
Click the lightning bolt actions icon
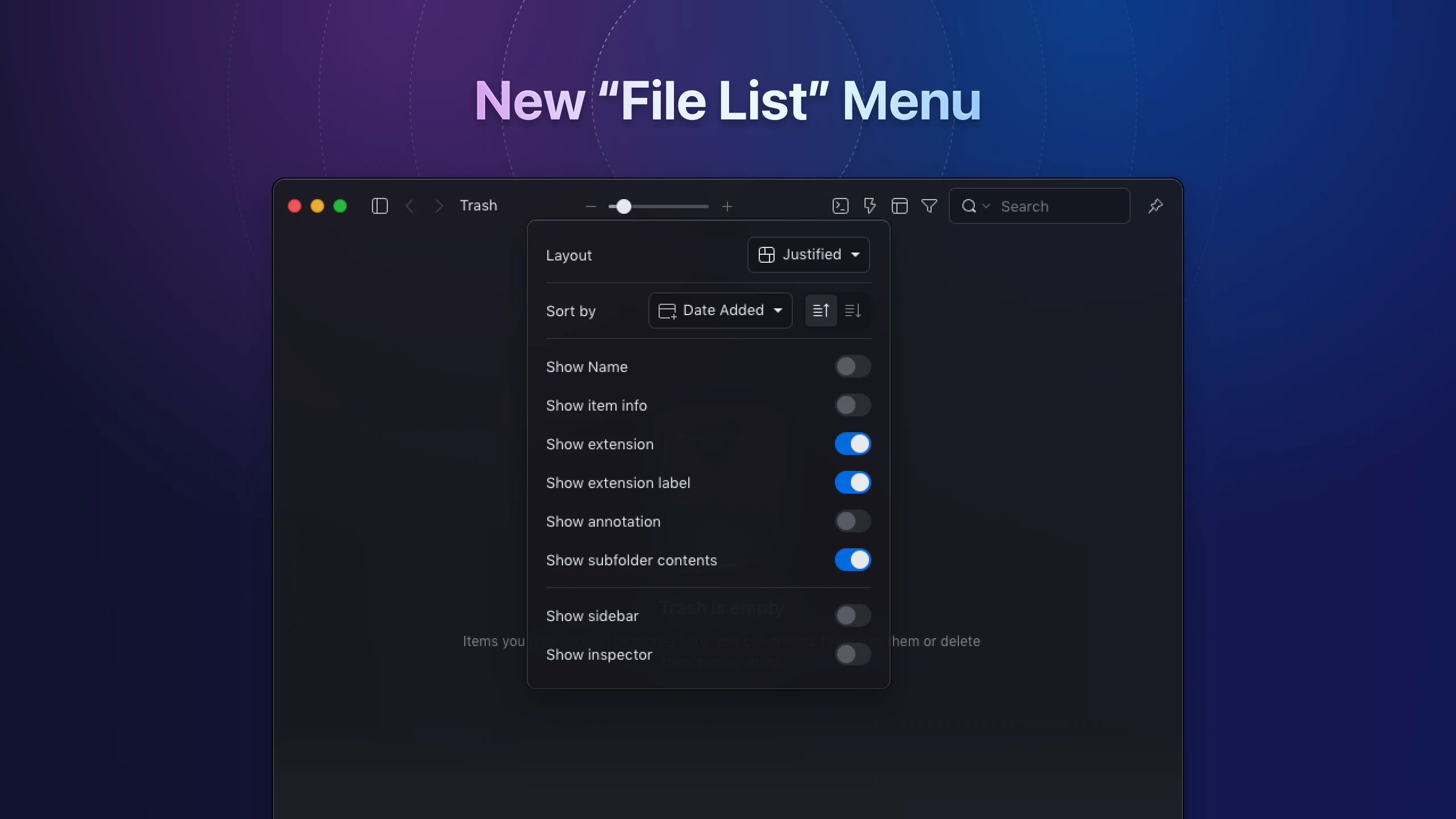[x=870, y=206]
